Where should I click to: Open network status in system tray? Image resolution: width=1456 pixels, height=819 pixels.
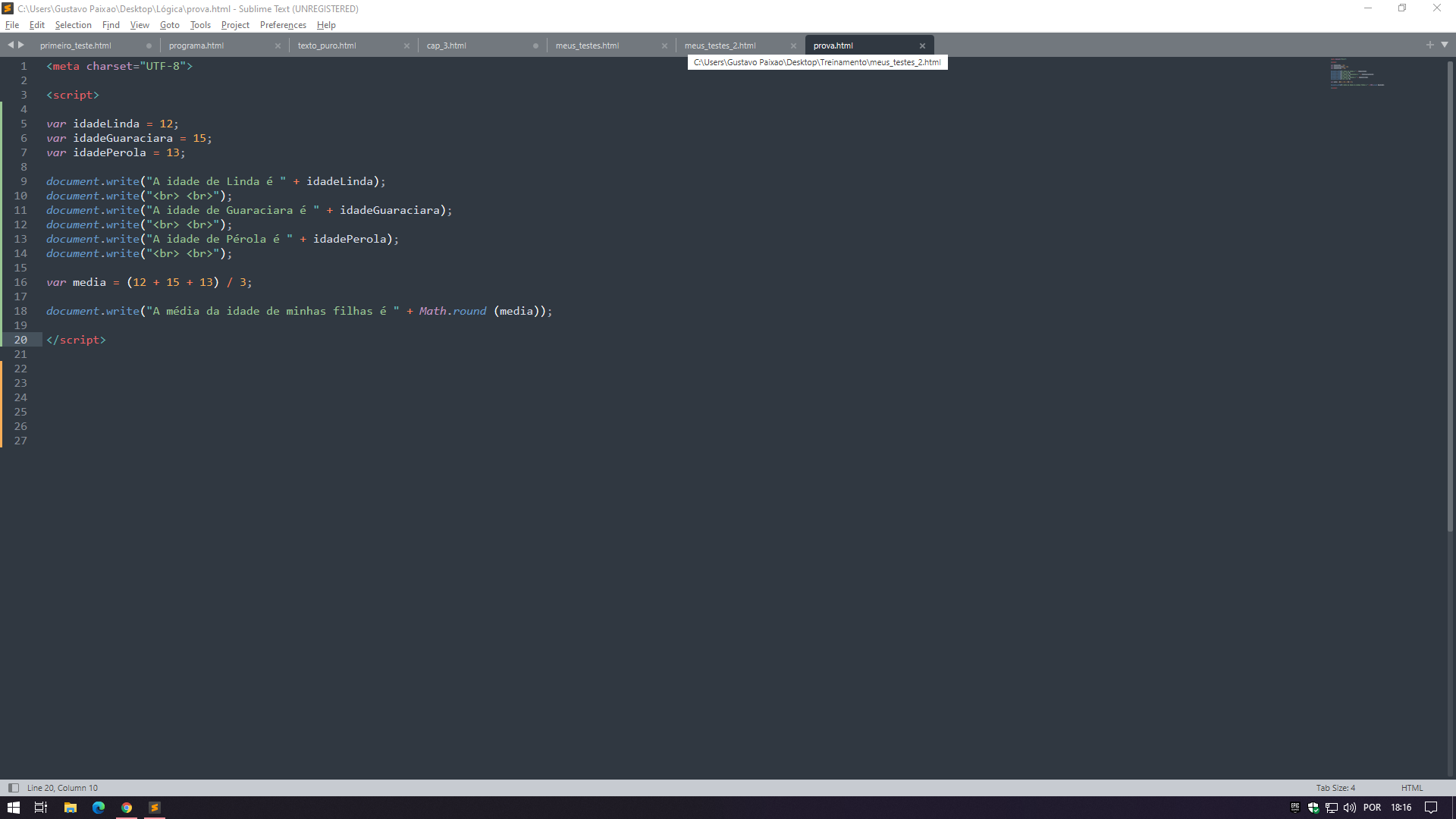coord(1332,808)
